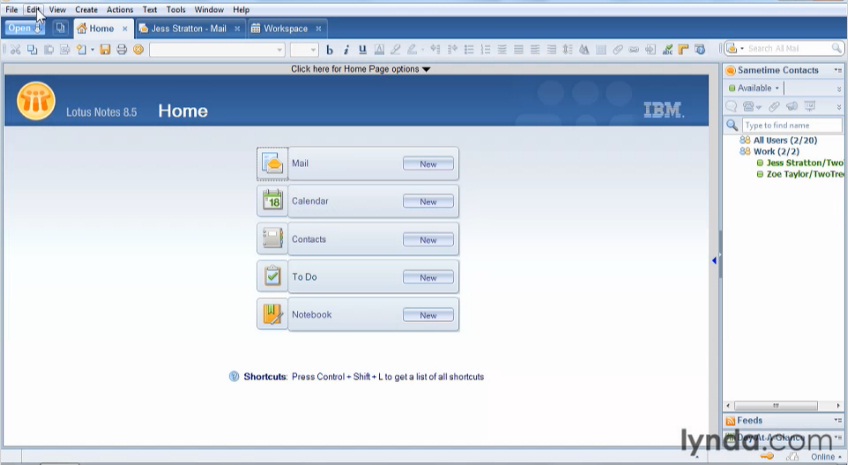
Task: Click New button for Mail
Action: (428, 164)
